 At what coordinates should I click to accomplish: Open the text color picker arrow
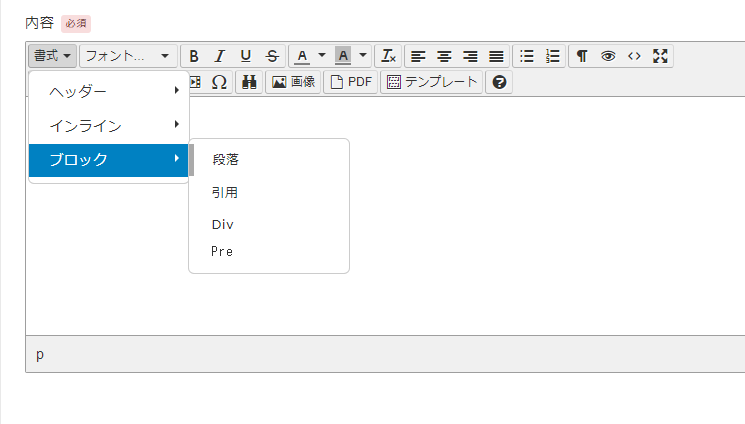coord(322,56)
